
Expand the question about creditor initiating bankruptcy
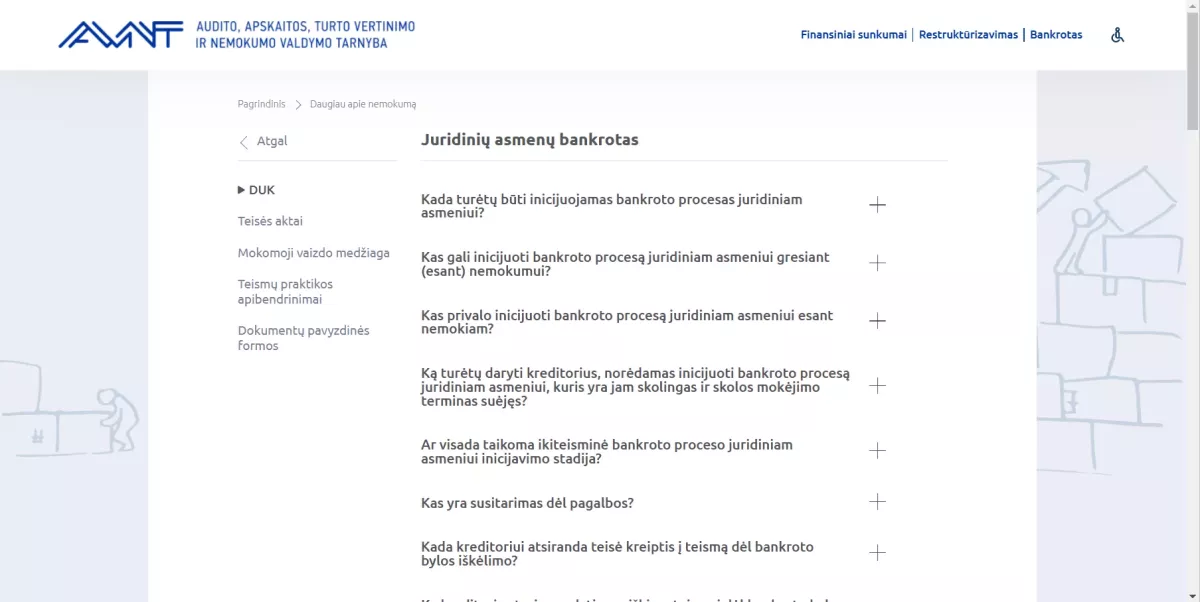[x=878, y=385]
